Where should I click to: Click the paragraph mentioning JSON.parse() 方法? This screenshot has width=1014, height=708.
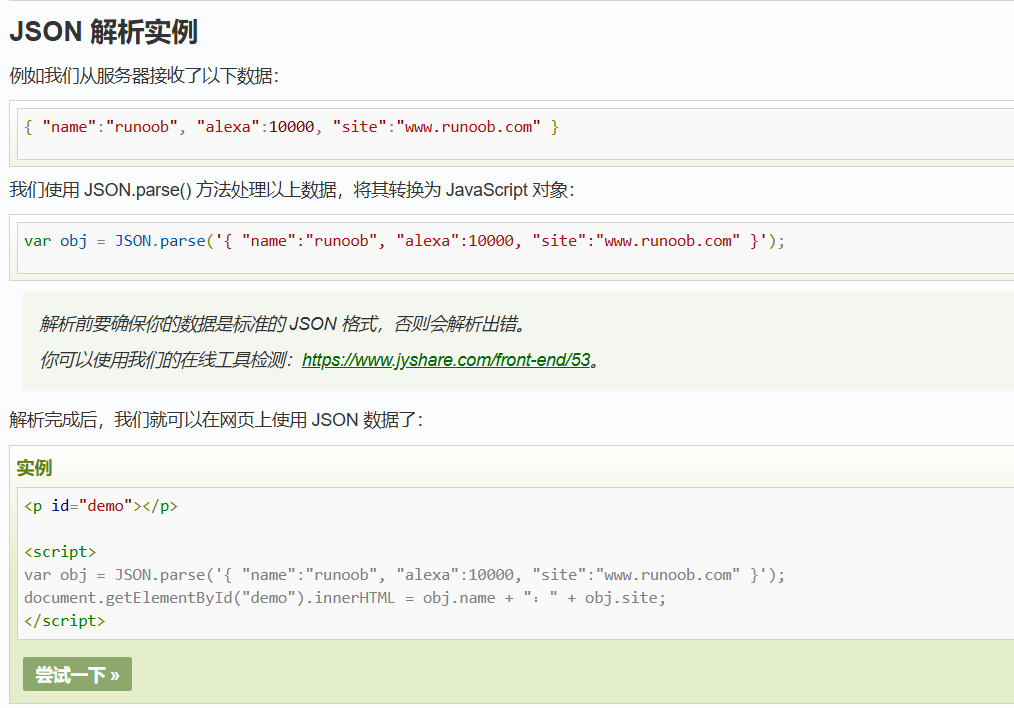292,190
